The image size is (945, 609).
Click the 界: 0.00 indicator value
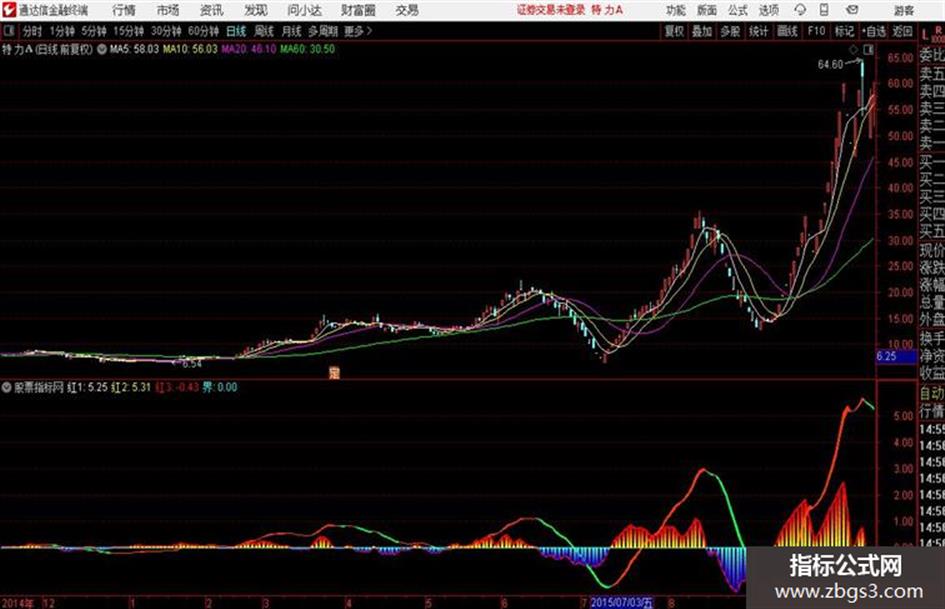click(219, 388)
